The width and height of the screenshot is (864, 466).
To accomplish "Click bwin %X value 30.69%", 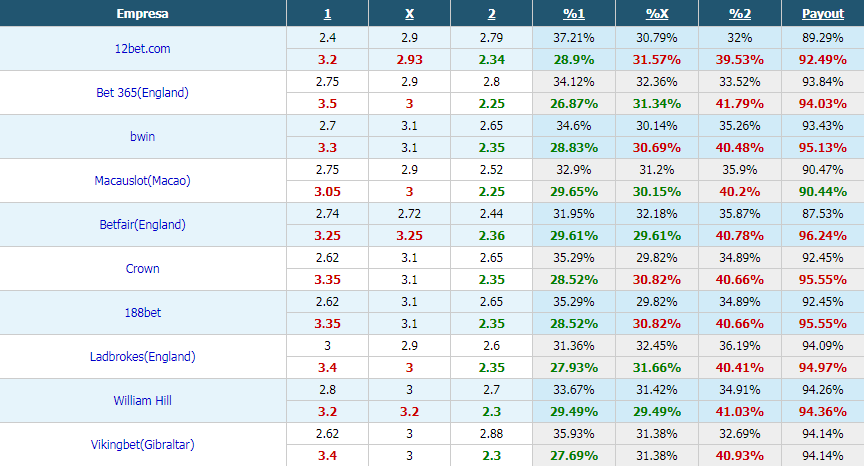I will point(657,148).
